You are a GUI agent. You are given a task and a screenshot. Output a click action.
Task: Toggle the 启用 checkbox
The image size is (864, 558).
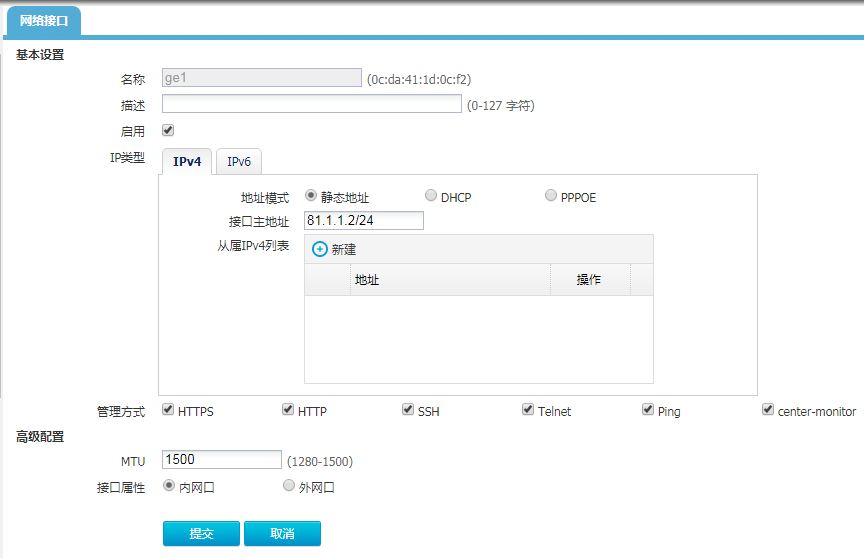coord(168,130)
